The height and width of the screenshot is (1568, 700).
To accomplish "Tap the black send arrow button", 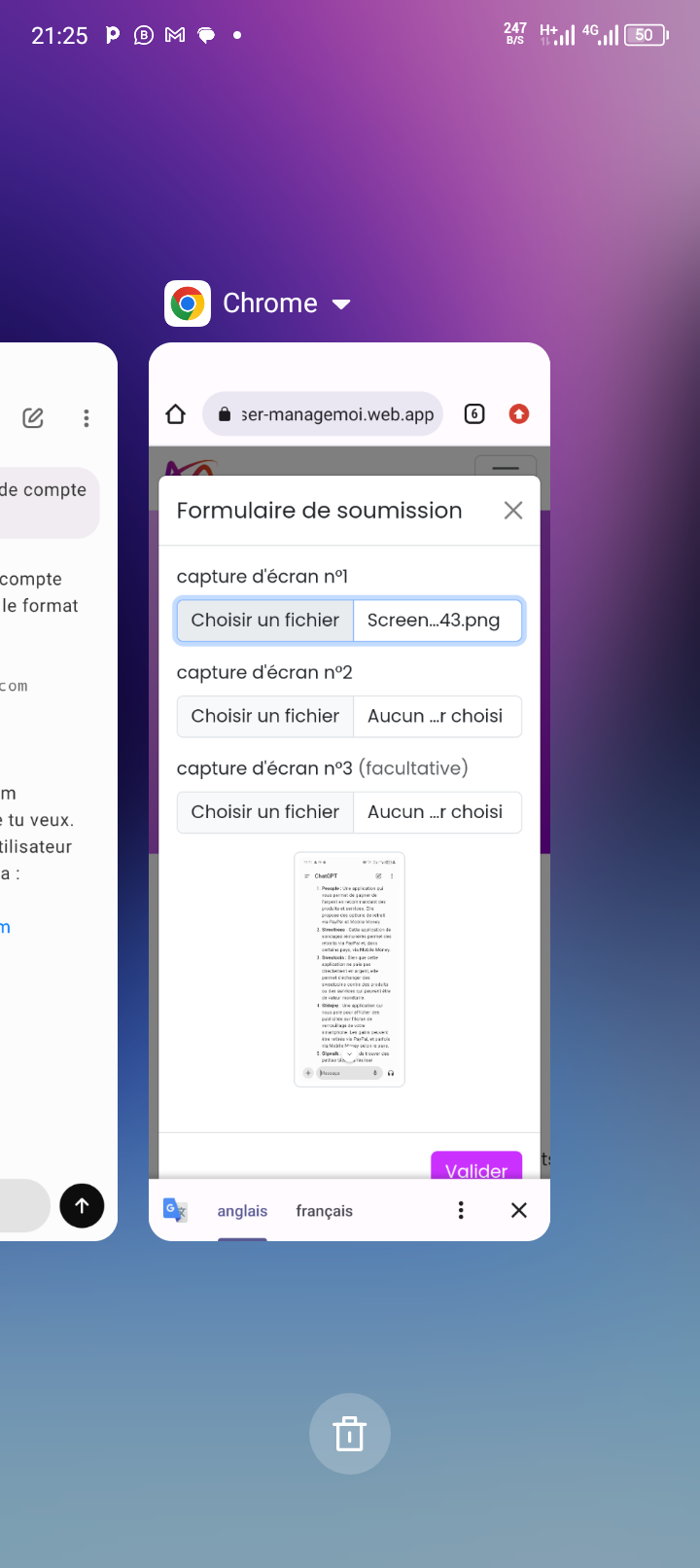I will click(x=82, y=1206).
